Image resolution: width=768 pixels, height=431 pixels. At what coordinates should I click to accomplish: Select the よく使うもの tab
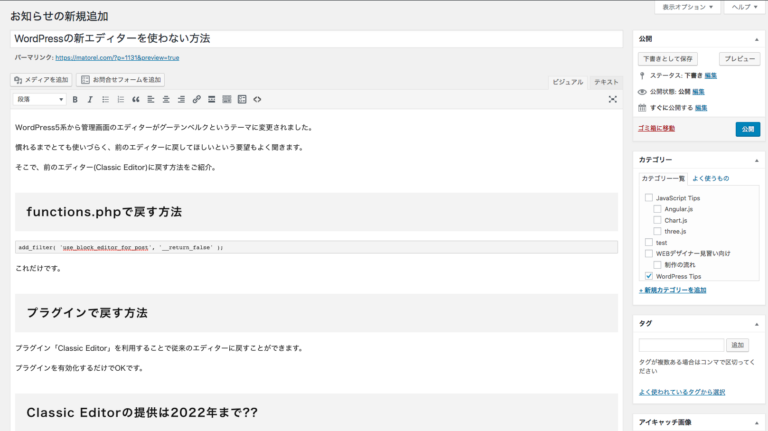click(x=711, y=179)
